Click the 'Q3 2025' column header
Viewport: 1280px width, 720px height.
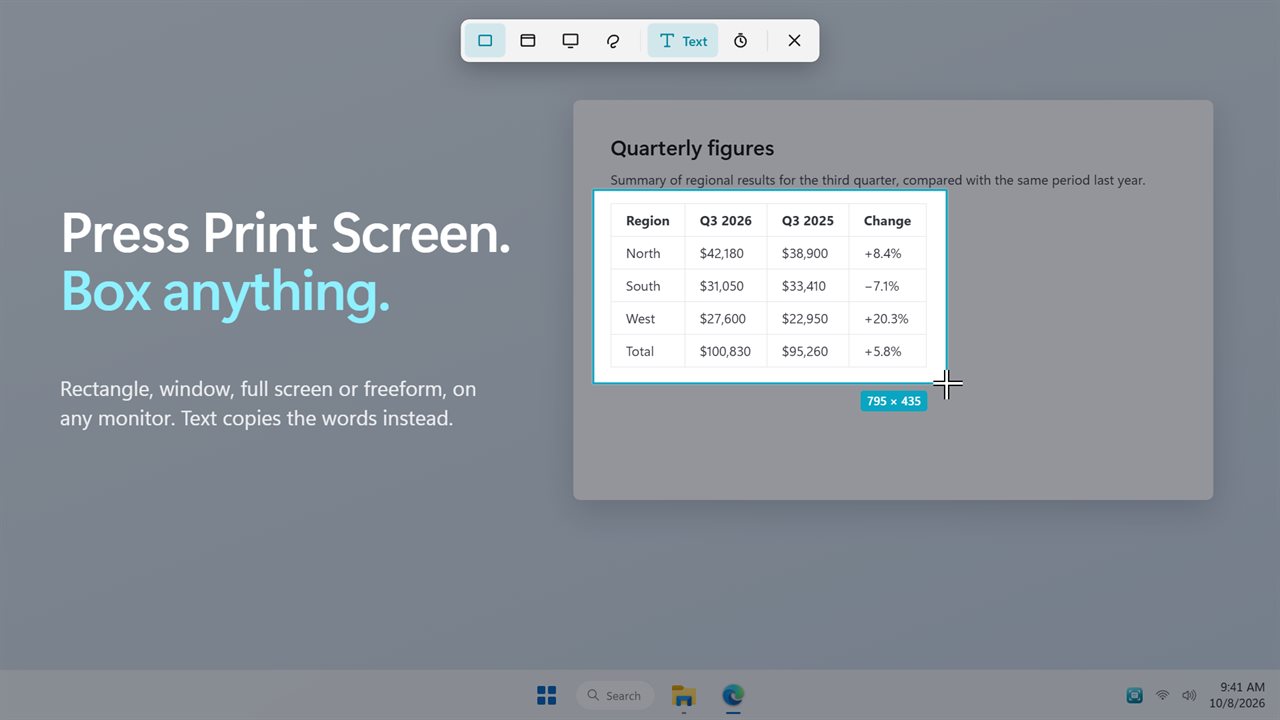point(808,221)
